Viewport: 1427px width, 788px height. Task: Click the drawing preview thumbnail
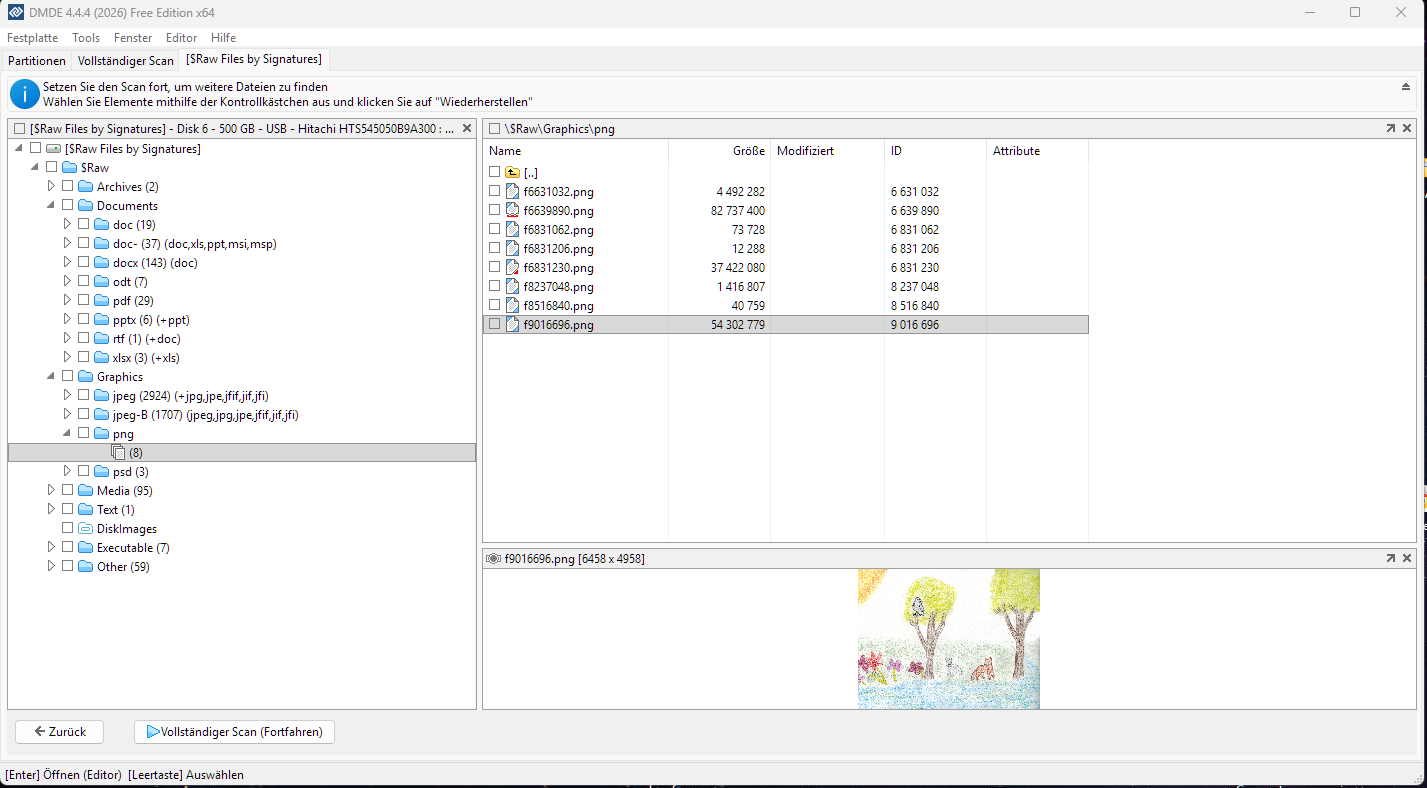(x=948, y=639)
